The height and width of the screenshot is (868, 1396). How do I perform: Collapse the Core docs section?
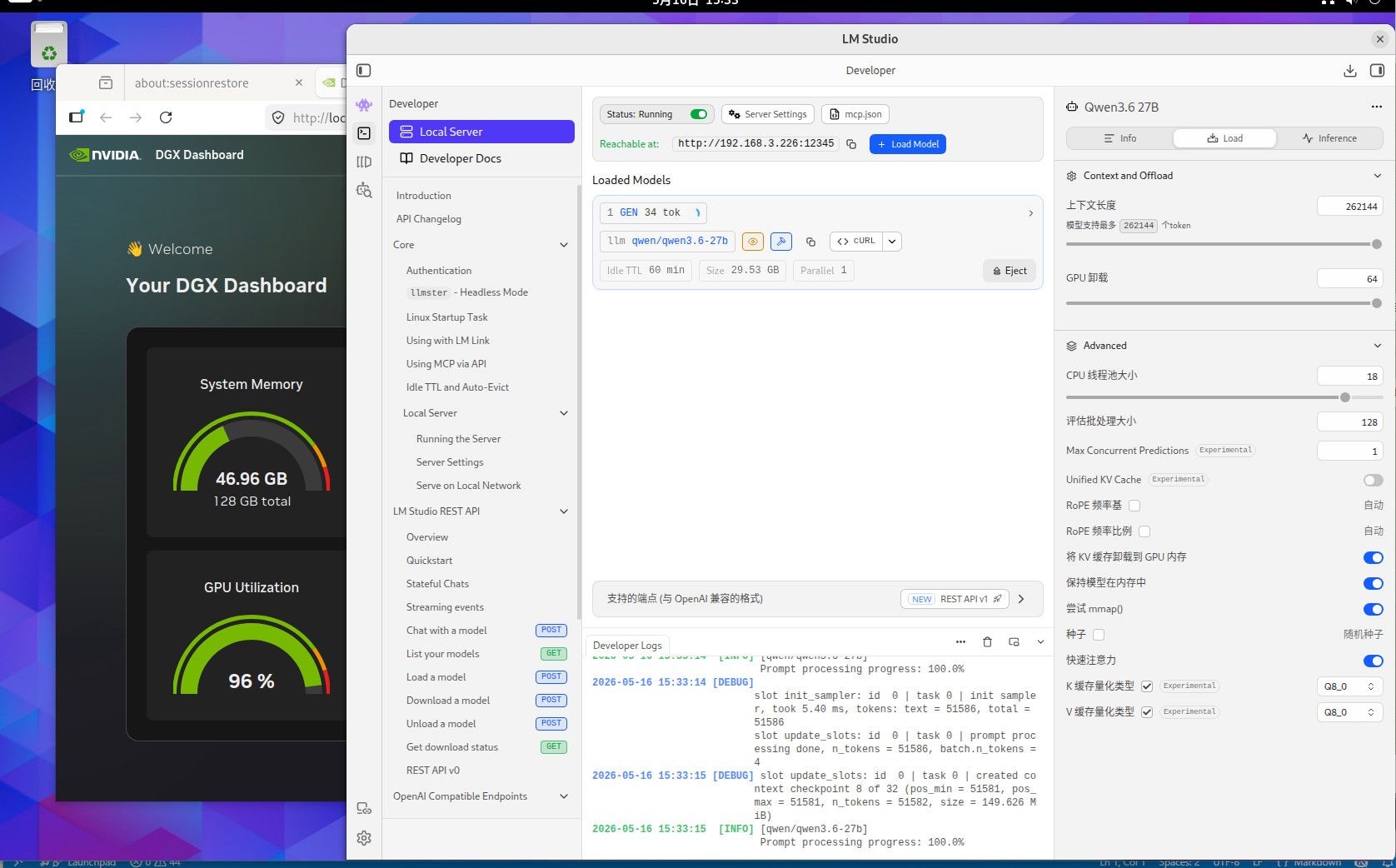tap(564, 245)
